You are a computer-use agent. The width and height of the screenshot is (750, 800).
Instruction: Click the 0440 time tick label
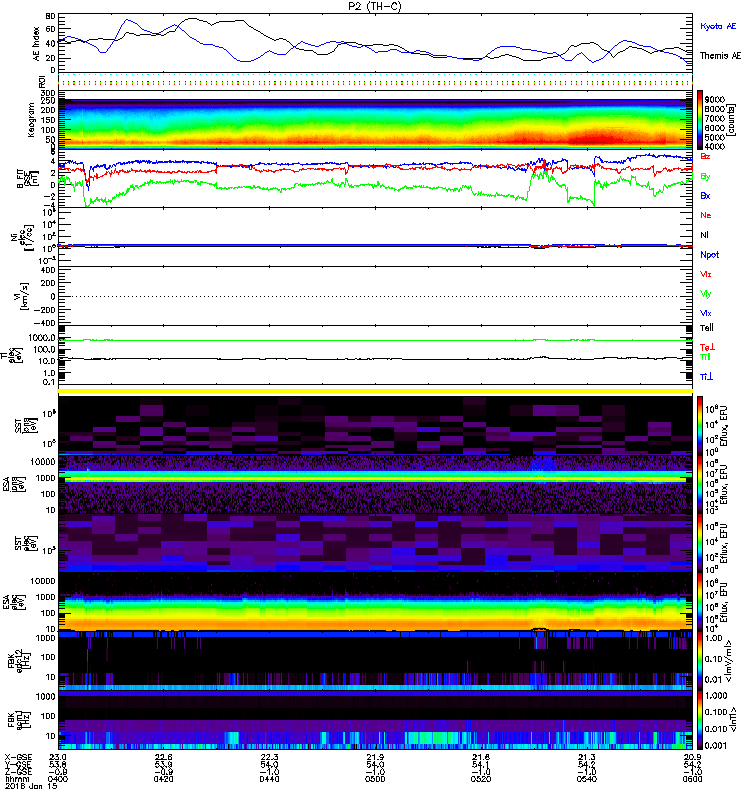269,779
